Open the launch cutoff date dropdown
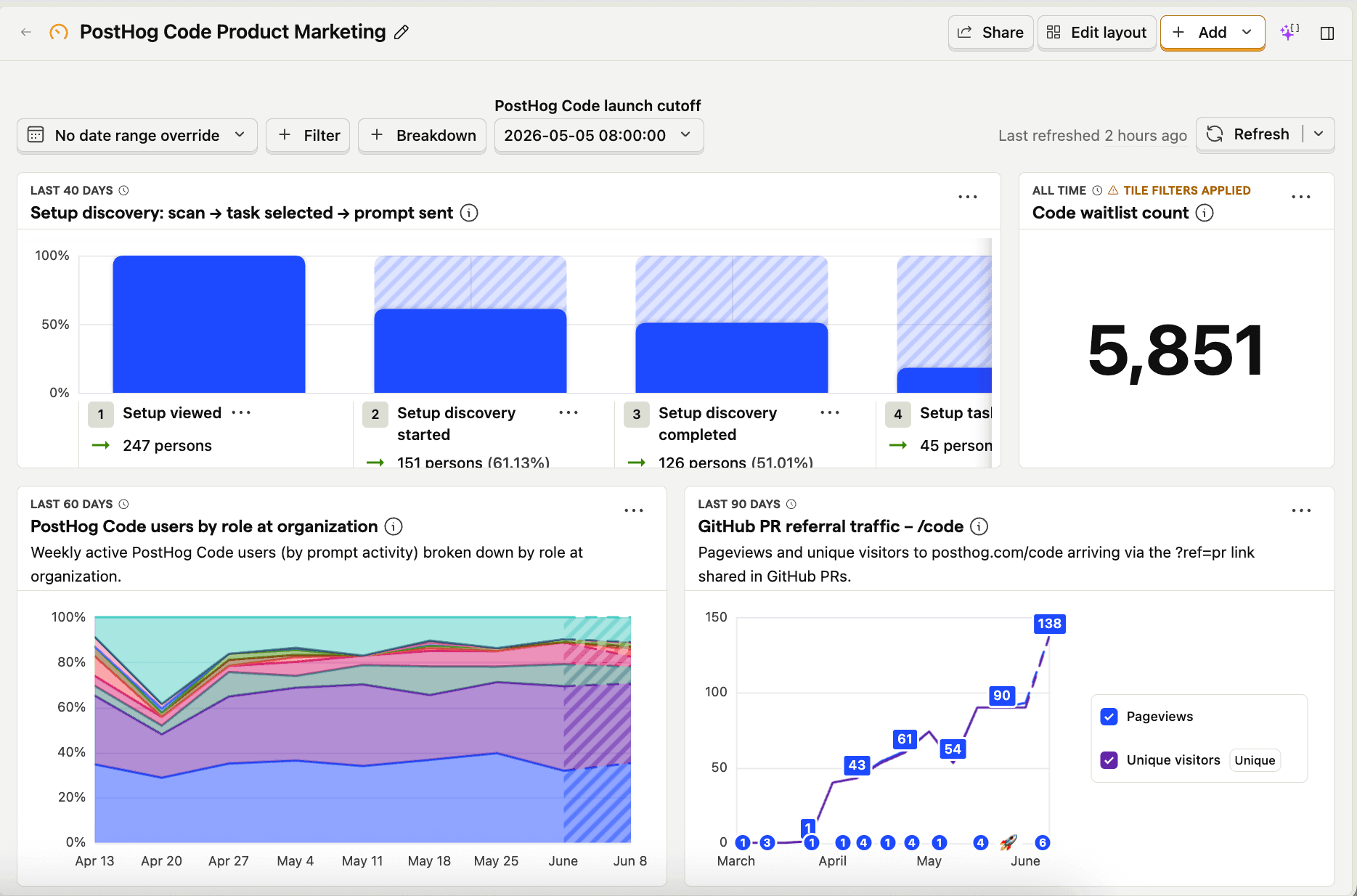 coord(598,136)
